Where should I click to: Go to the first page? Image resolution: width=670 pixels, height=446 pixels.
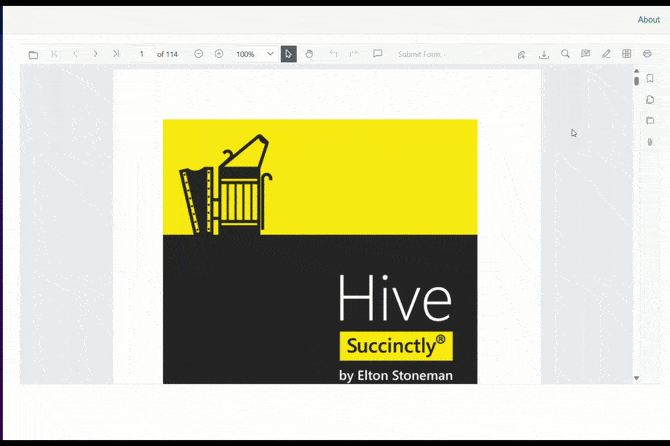54,54
